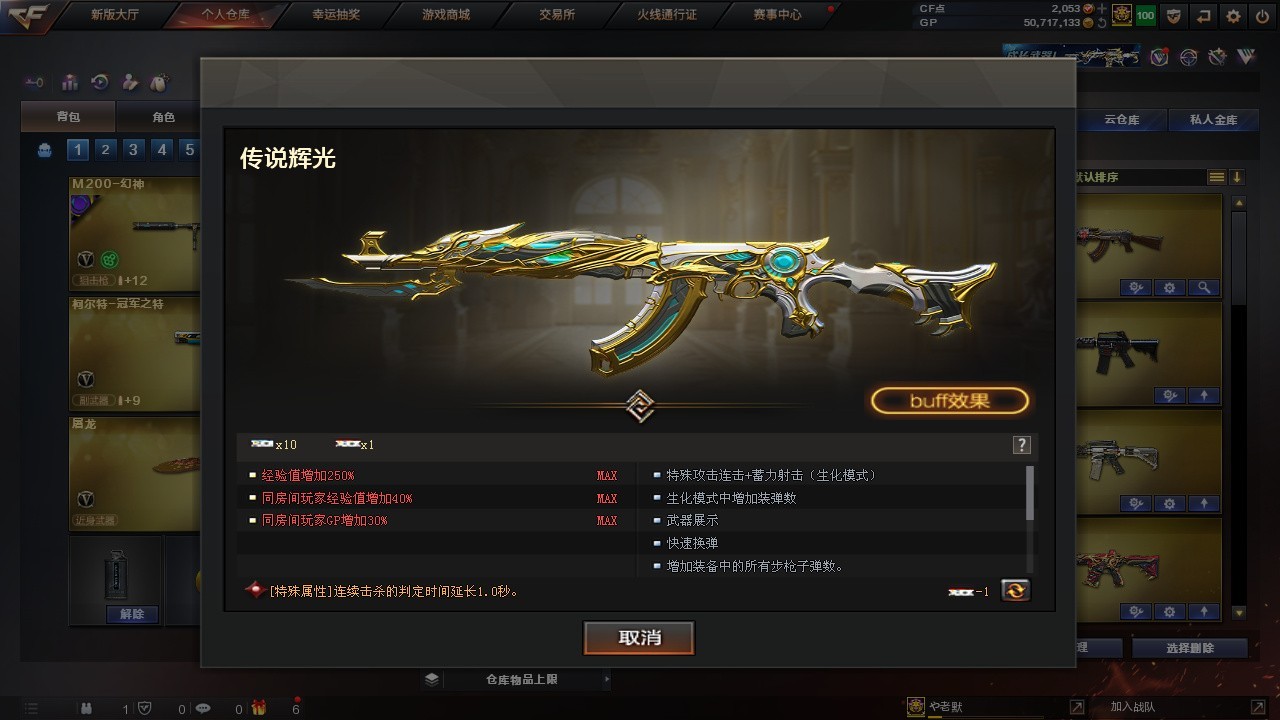
Task: Select backpack slot 2
Action: pyautogui.click(x=105, y=150)
